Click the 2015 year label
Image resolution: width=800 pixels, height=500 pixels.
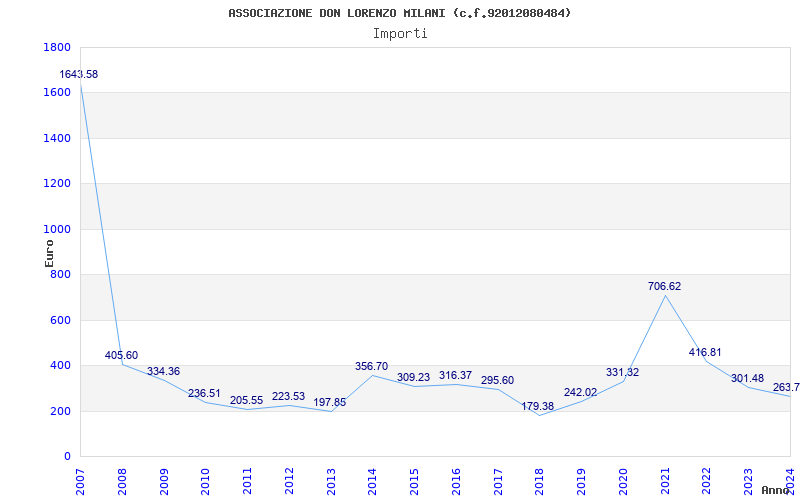click(415, 482)
